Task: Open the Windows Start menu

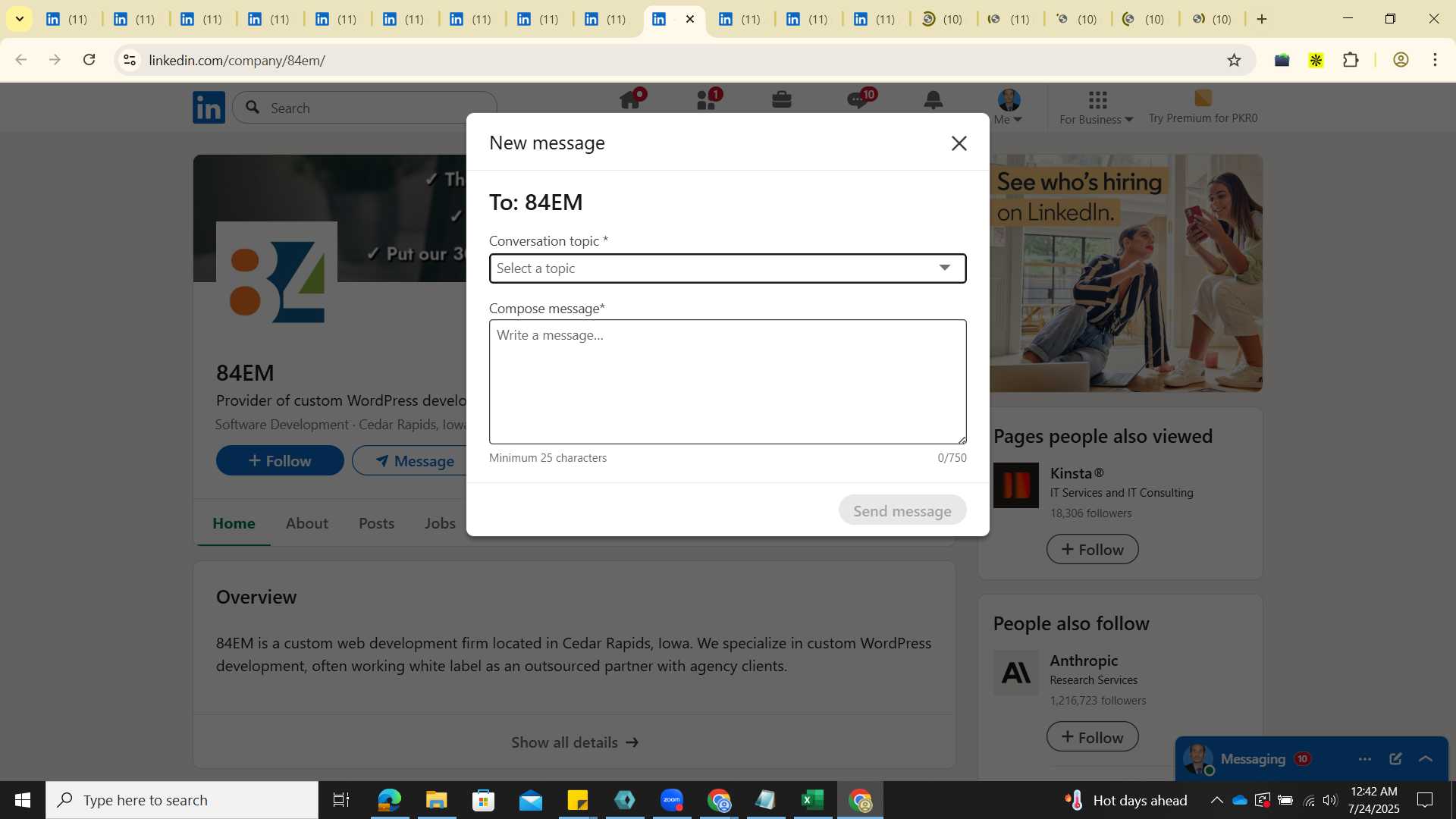Action: [23, 800]
